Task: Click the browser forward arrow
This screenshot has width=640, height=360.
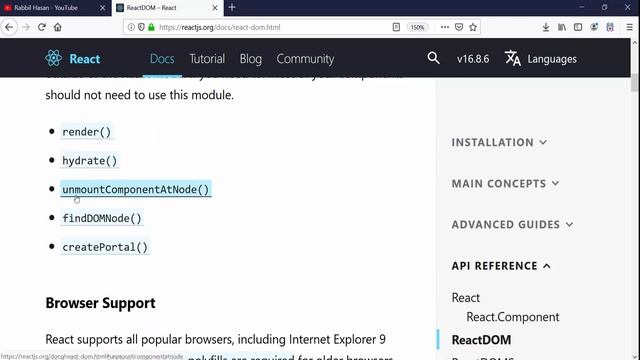Action: 26,27
